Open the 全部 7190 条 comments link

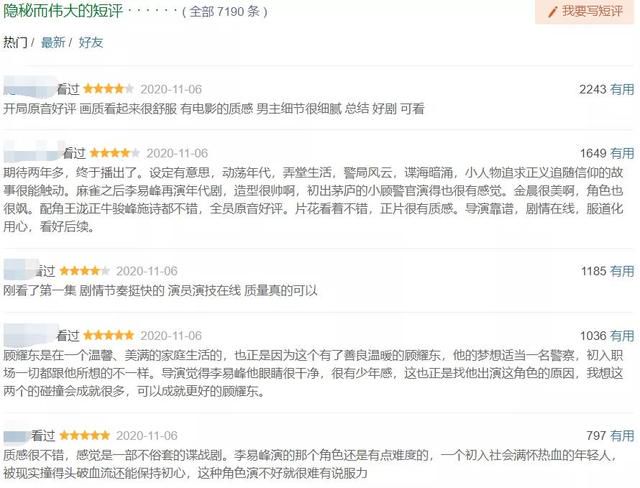coord(225,11)
